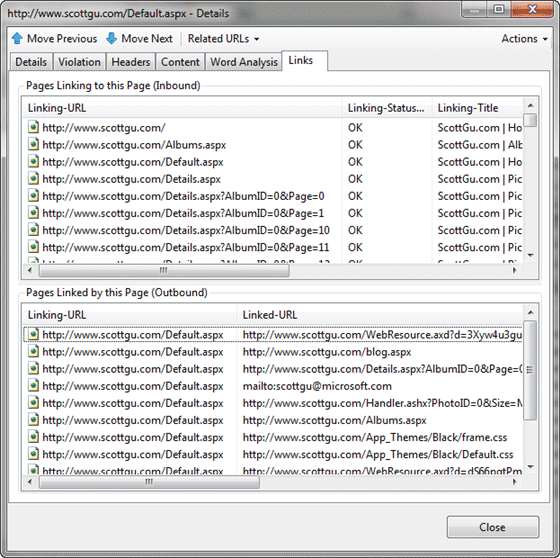This screenshot has height=558, width=560.
Task: Click outbound list horizontal scroll right arrow
Action: [515, 482]
